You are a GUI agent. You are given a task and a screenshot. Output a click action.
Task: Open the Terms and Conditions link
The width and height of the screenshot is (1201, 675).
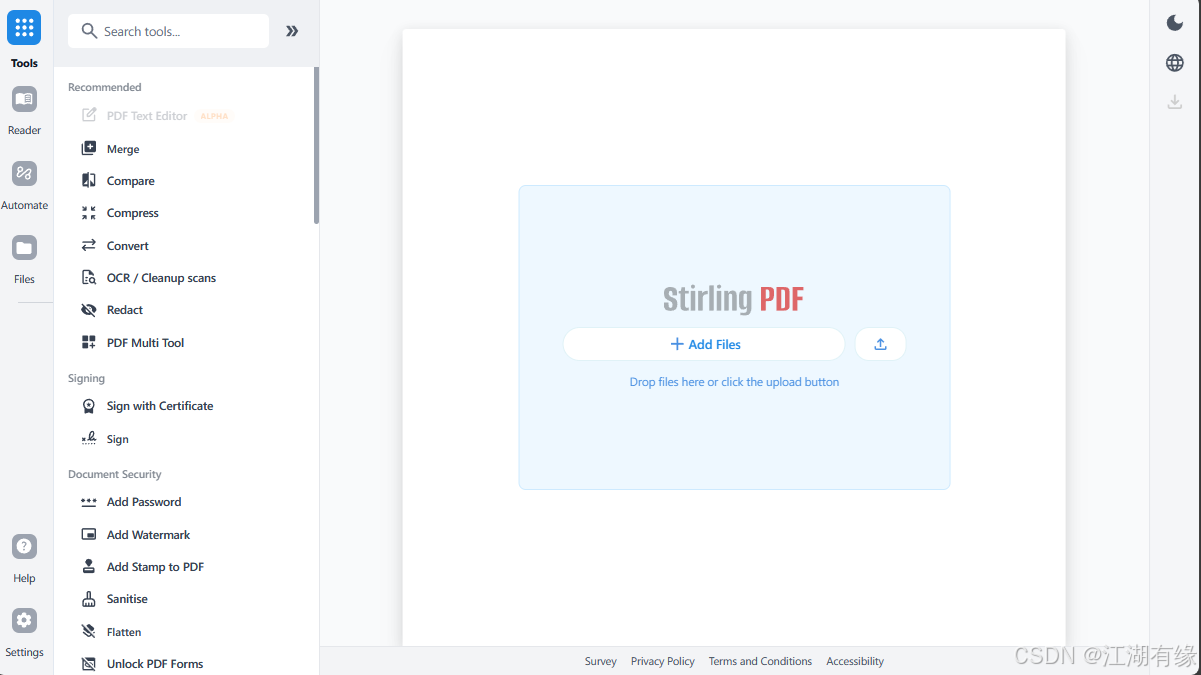760,661
